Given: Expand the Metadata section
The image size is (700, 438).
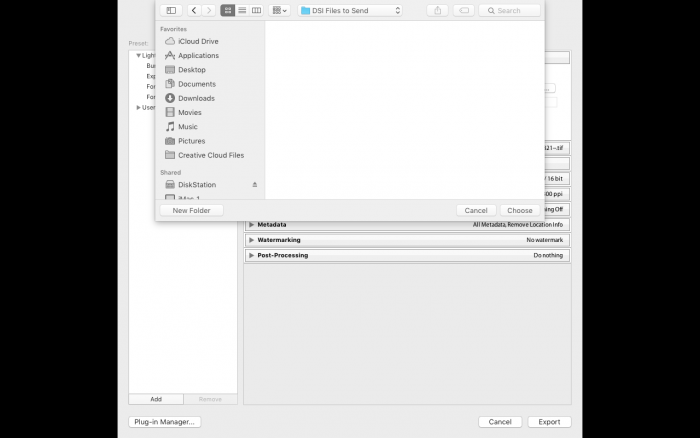Looking at the screenshot, I should point(251,225).
